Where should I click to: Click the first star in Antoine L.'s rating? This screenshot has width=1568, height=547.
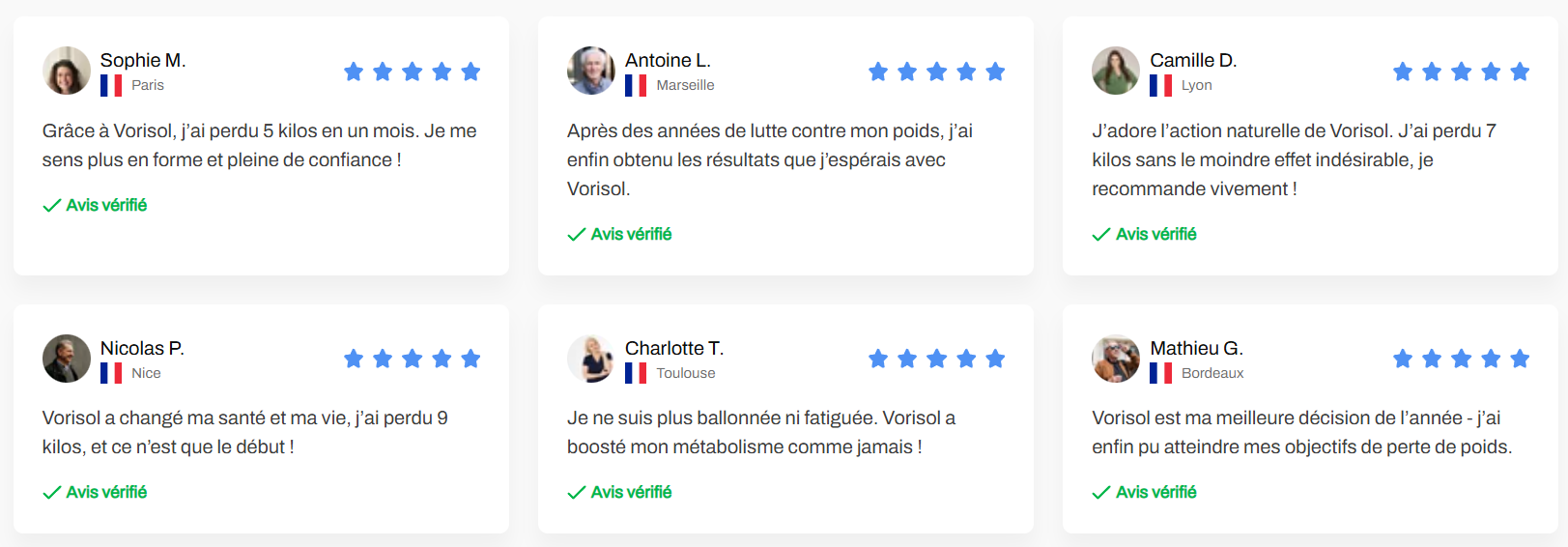click(x=878, y=72)
